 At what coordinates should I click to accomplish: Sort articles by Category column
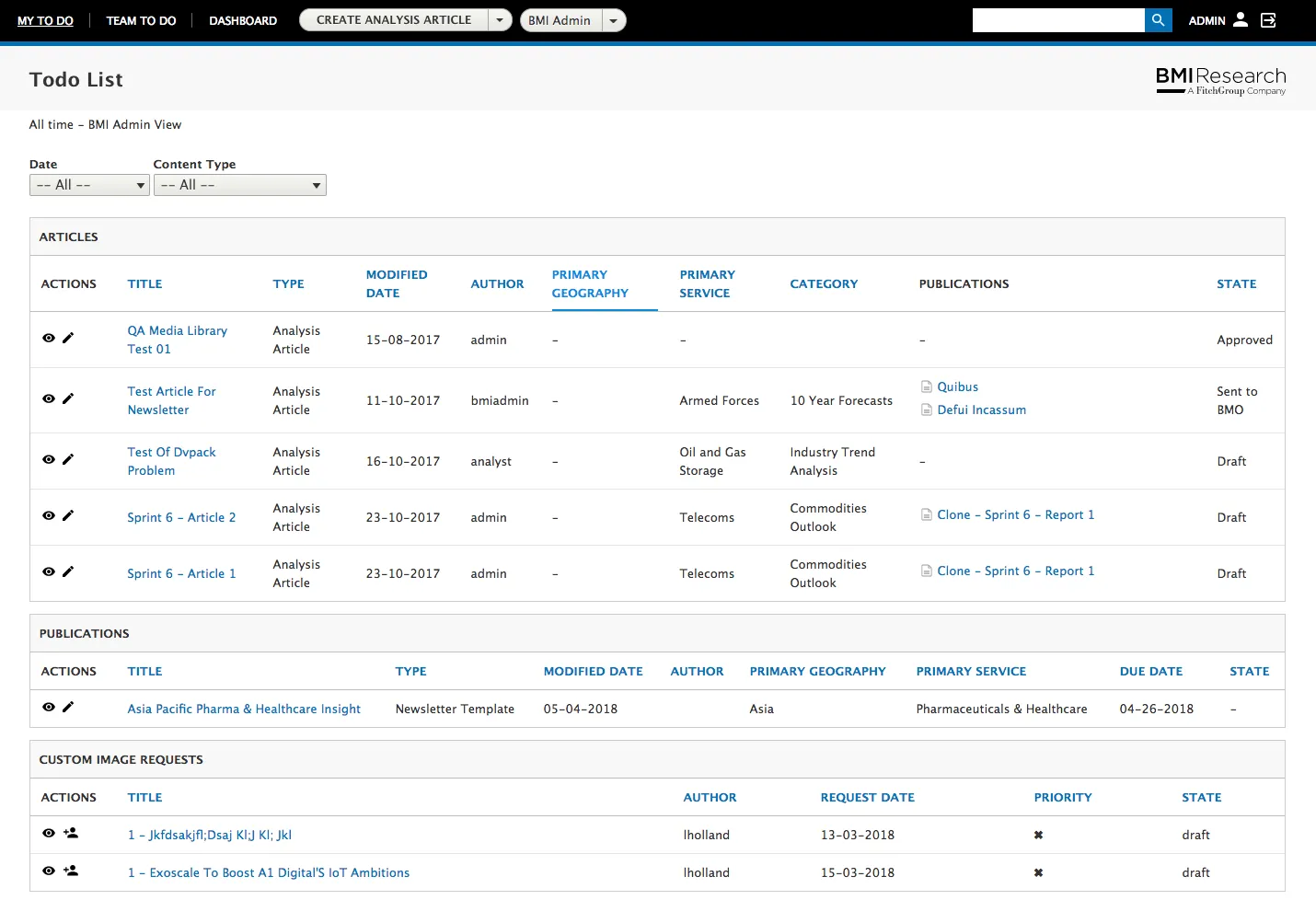tap(824, 284)
